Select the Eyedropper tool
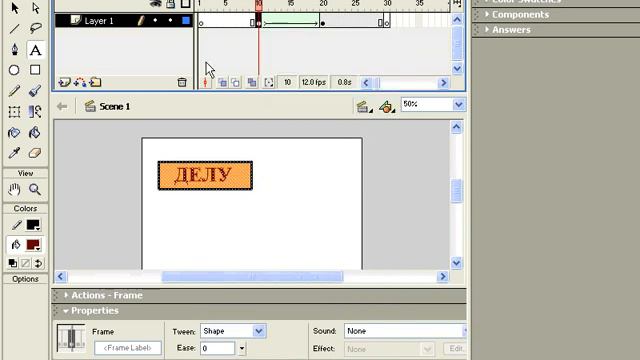The width and height of the screenshot is (640, 360). coord(15,153)
